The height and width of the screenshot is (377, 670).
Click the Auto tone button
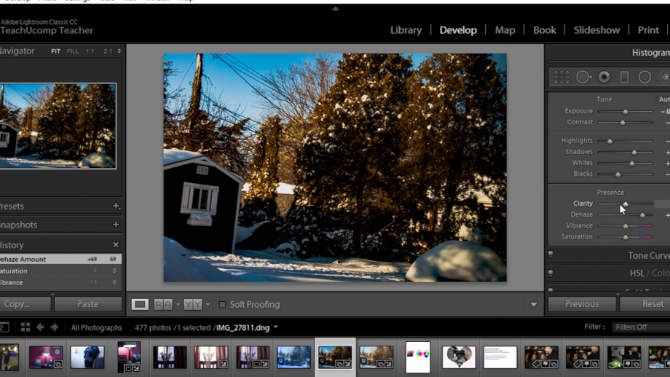[664, 99]
